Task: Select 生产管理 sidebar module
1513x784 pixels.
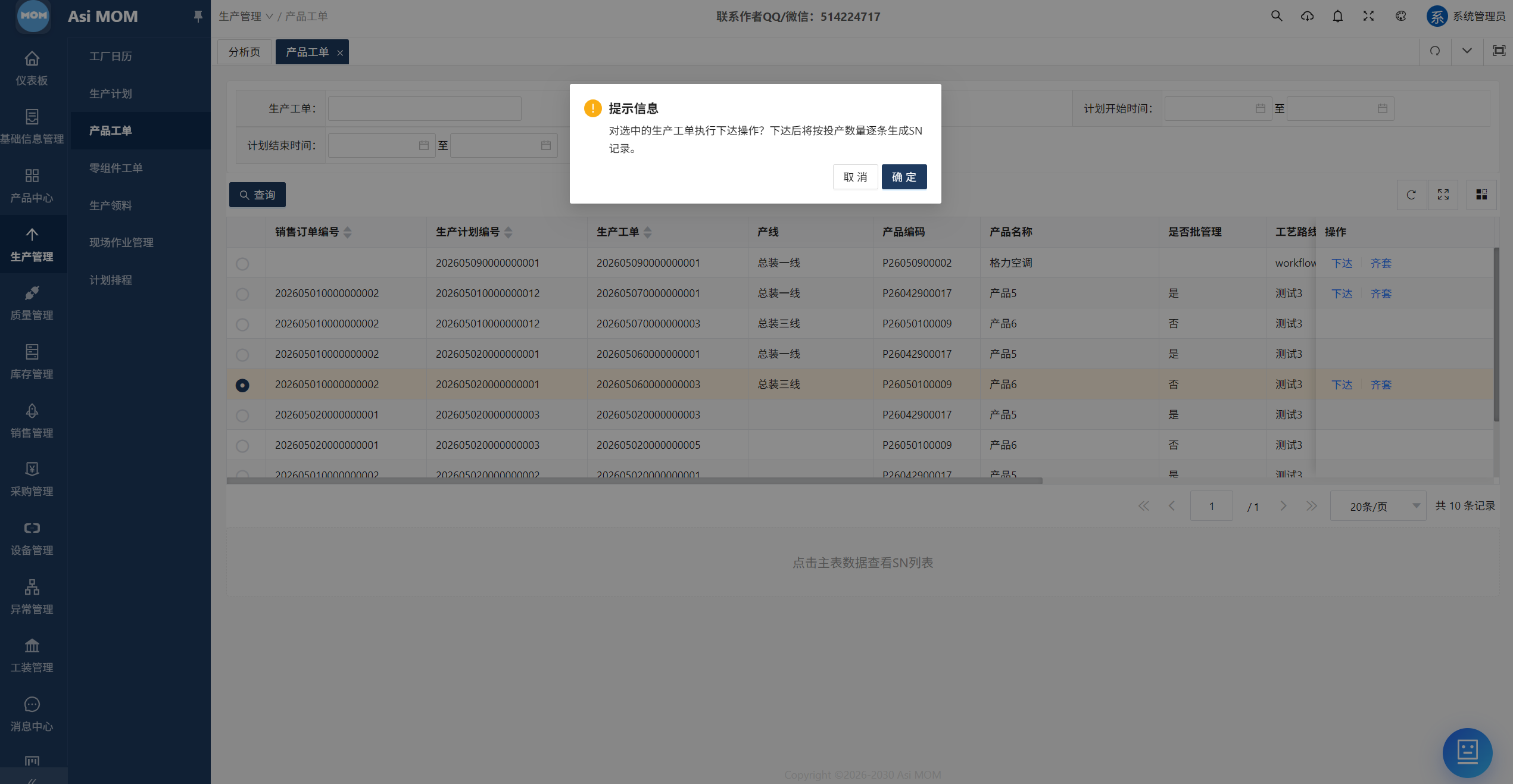Action: pos(32,245)
